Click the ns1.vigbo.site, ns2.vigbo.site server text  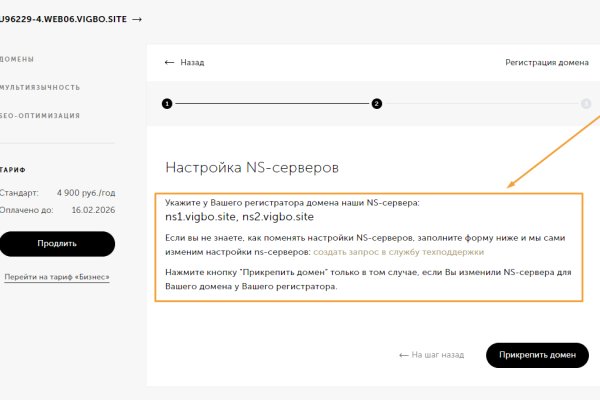coord(240,217)
